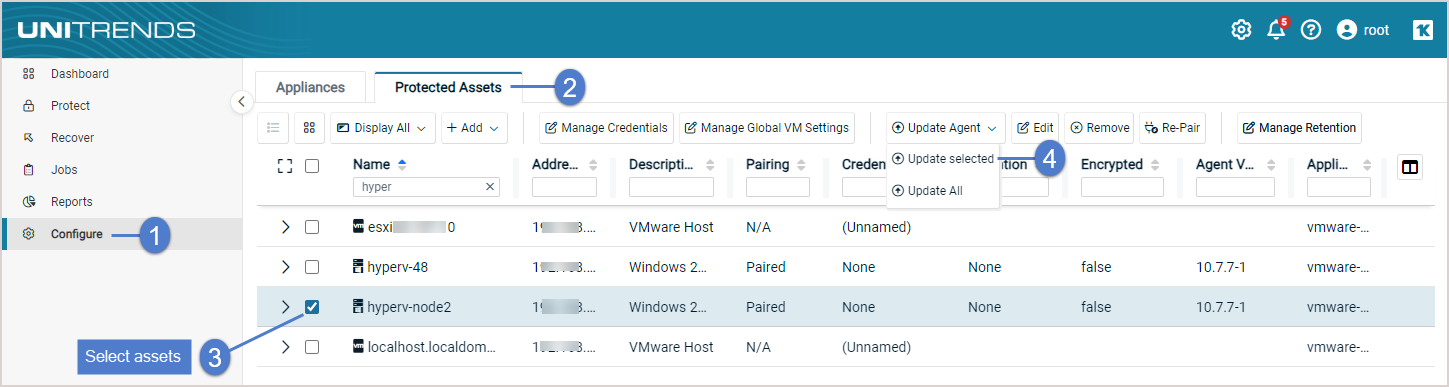Clear the hyper name filter

coord(491,187)
